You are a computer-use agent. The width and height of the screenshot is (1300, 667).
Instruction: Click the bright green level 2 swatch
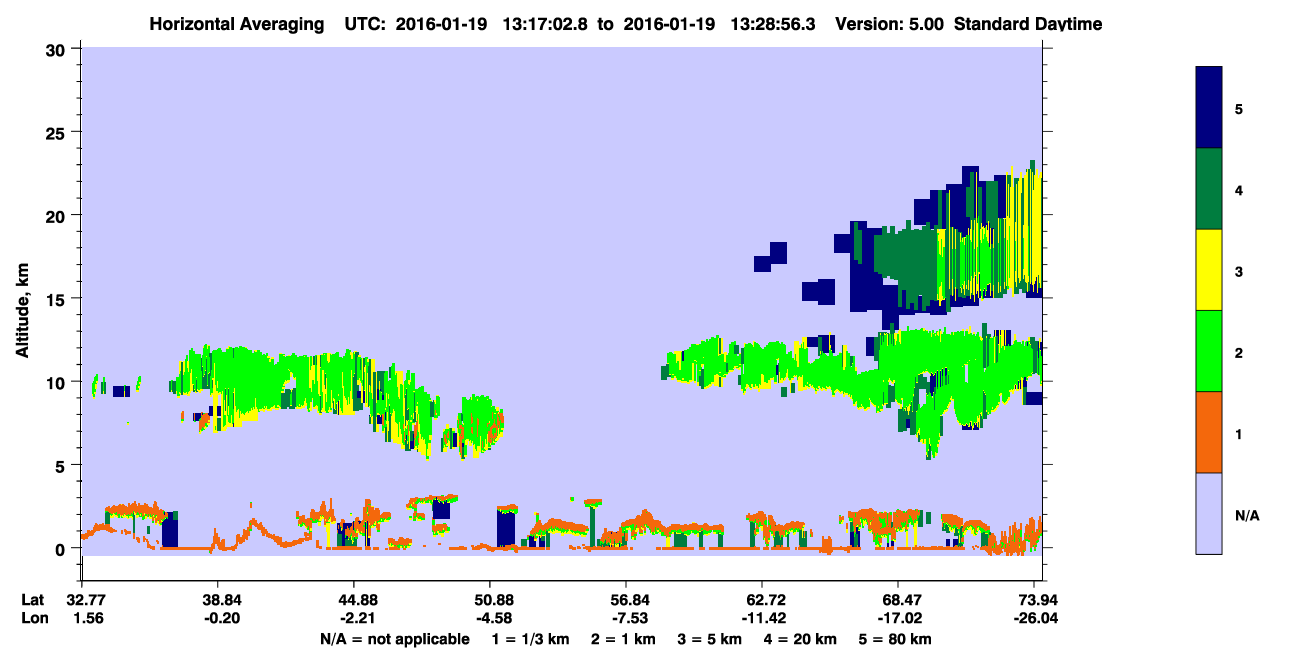point(1208,351)
